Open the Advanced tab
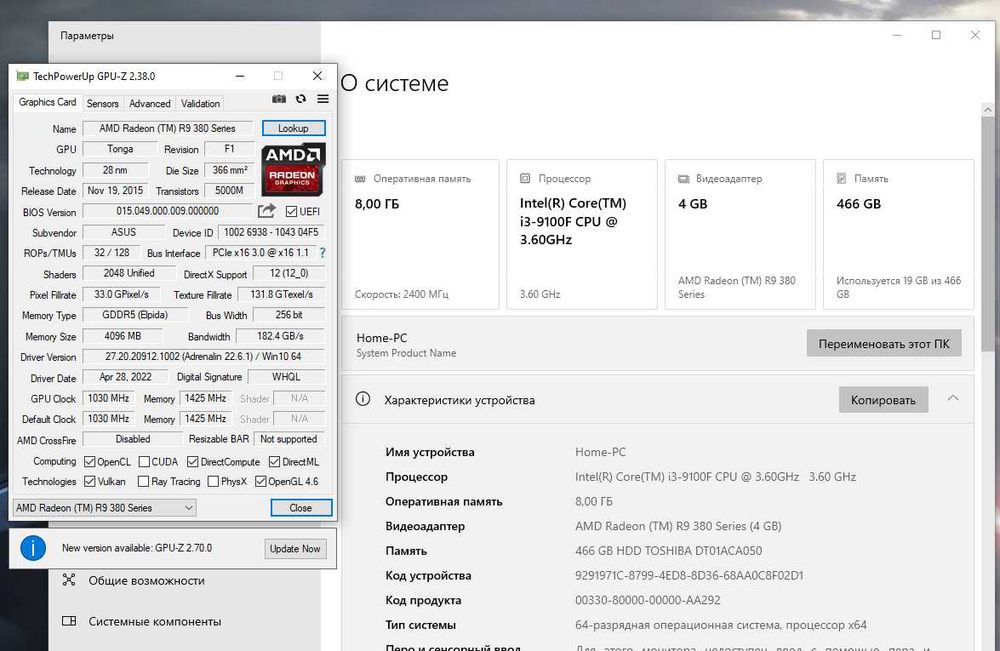1000x651 pixels. [x=150, y=103]
